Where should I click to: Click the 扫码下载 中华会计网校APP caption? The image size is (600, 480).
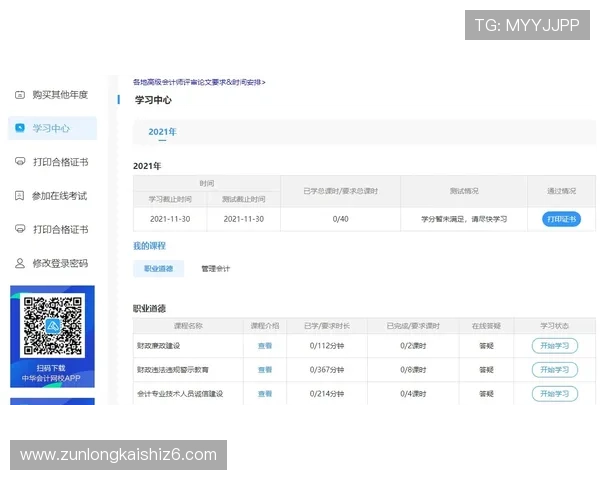[51, 373]
